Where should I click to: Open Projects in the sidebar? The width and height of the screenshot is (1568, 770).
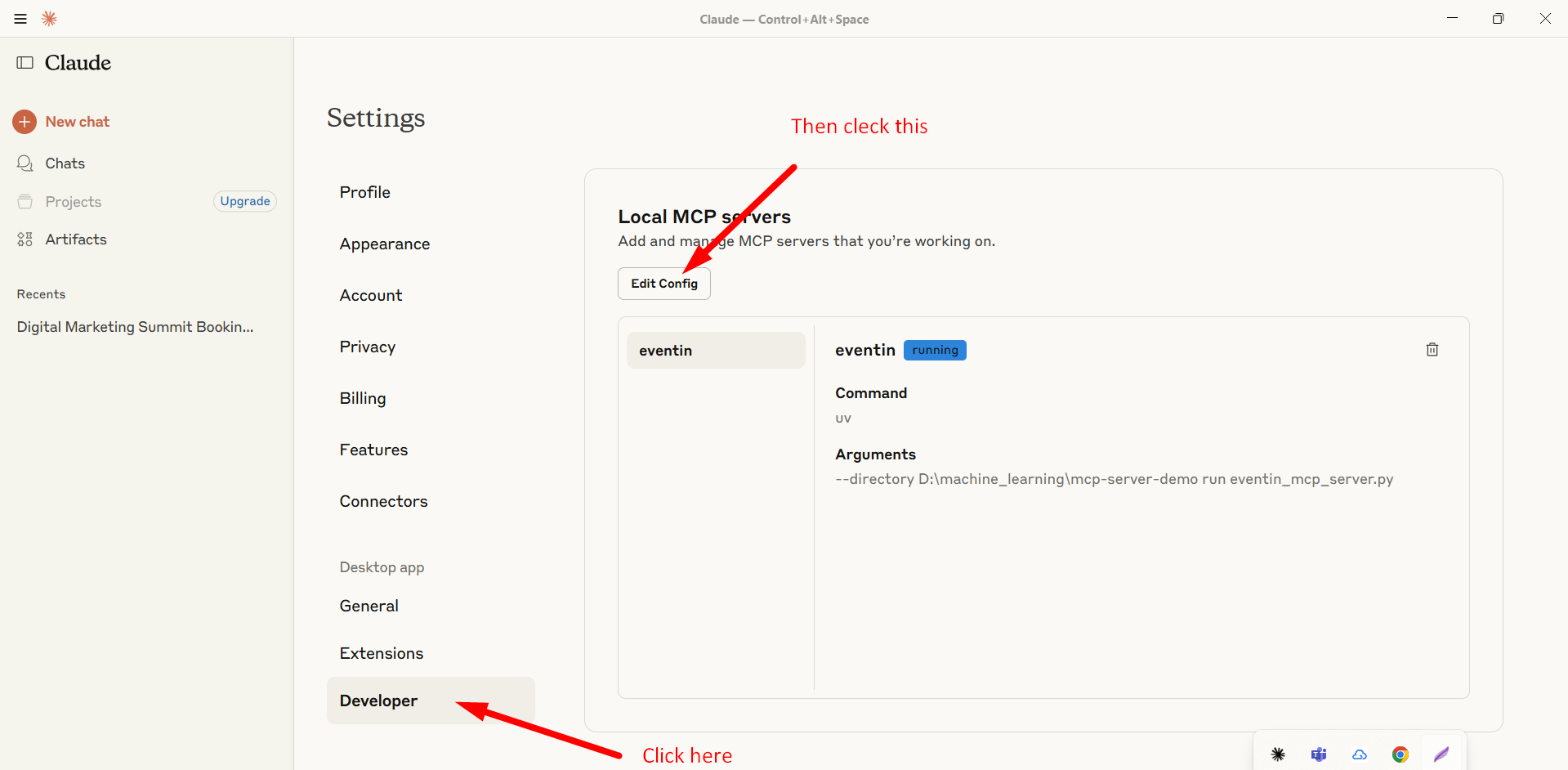74,202
